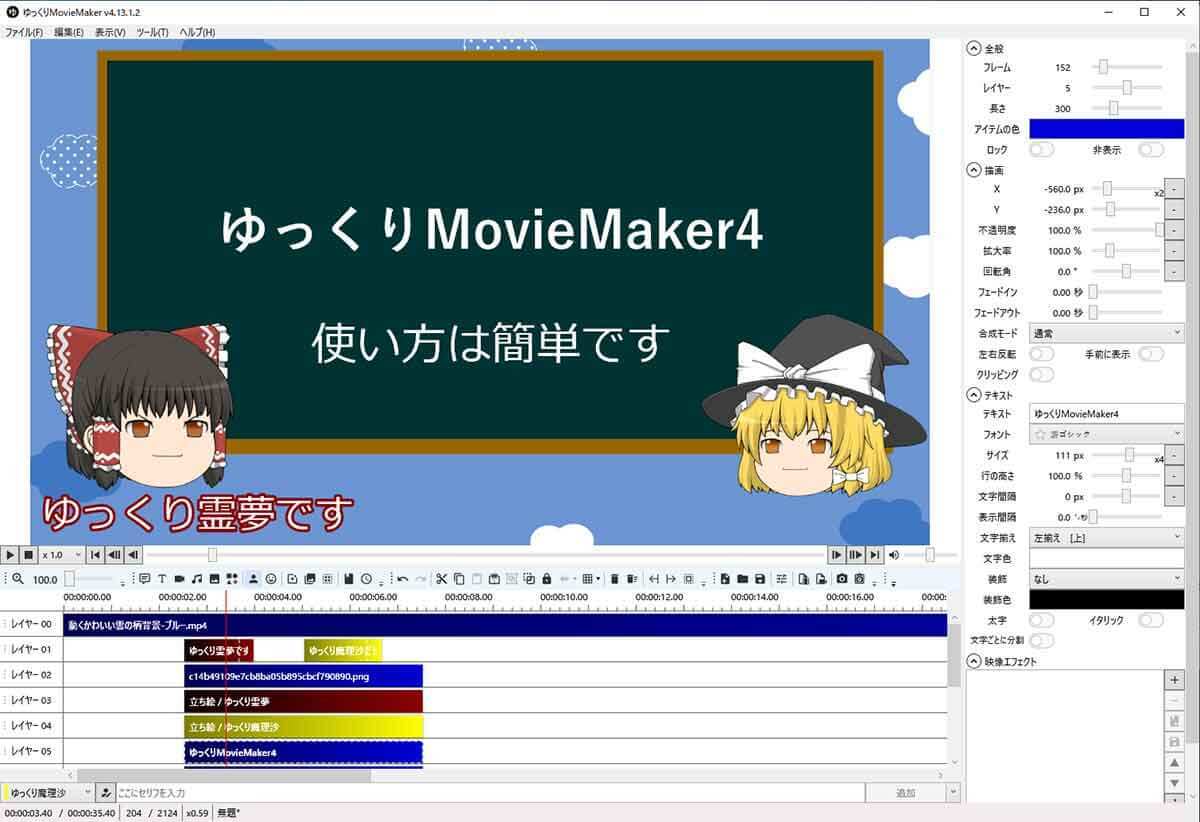
Task: Jump to the end of timeline
Action: [x=874, y=555]
